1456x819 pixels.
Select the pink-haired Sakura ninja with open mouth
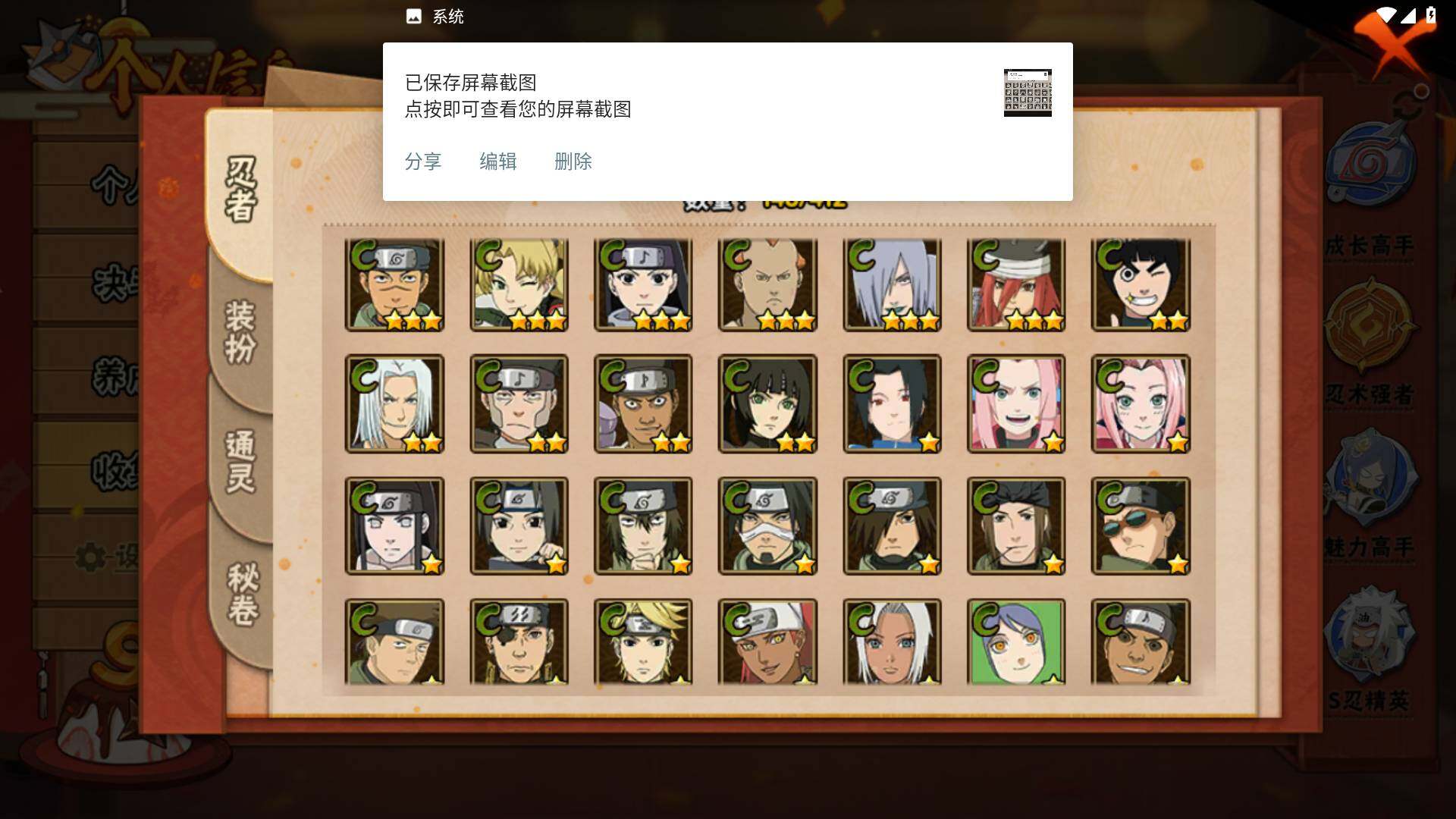pos(1016,404)
